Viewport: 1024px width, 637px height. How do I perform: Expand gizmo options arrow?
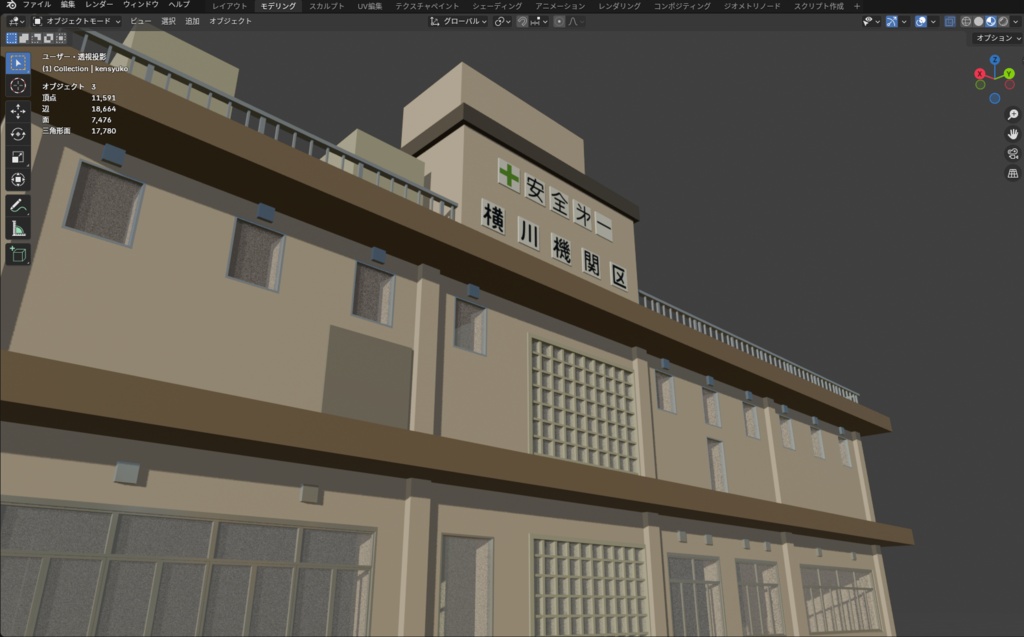click(x=904, y=22)
